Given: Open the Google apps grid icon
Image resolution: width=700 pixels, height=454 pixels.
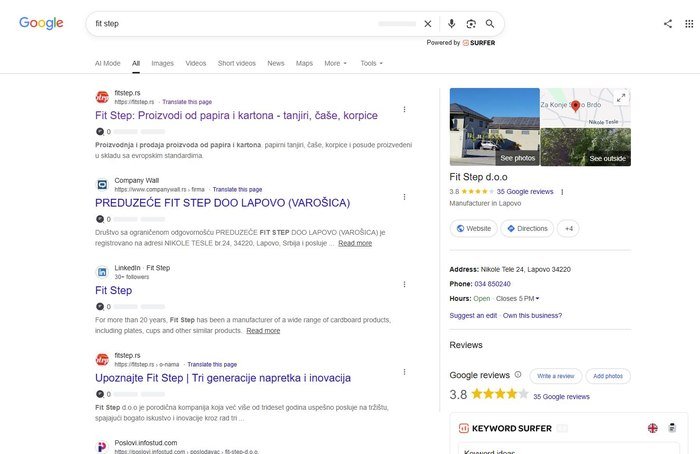Looking at the screenshot, I should (689, 24).
